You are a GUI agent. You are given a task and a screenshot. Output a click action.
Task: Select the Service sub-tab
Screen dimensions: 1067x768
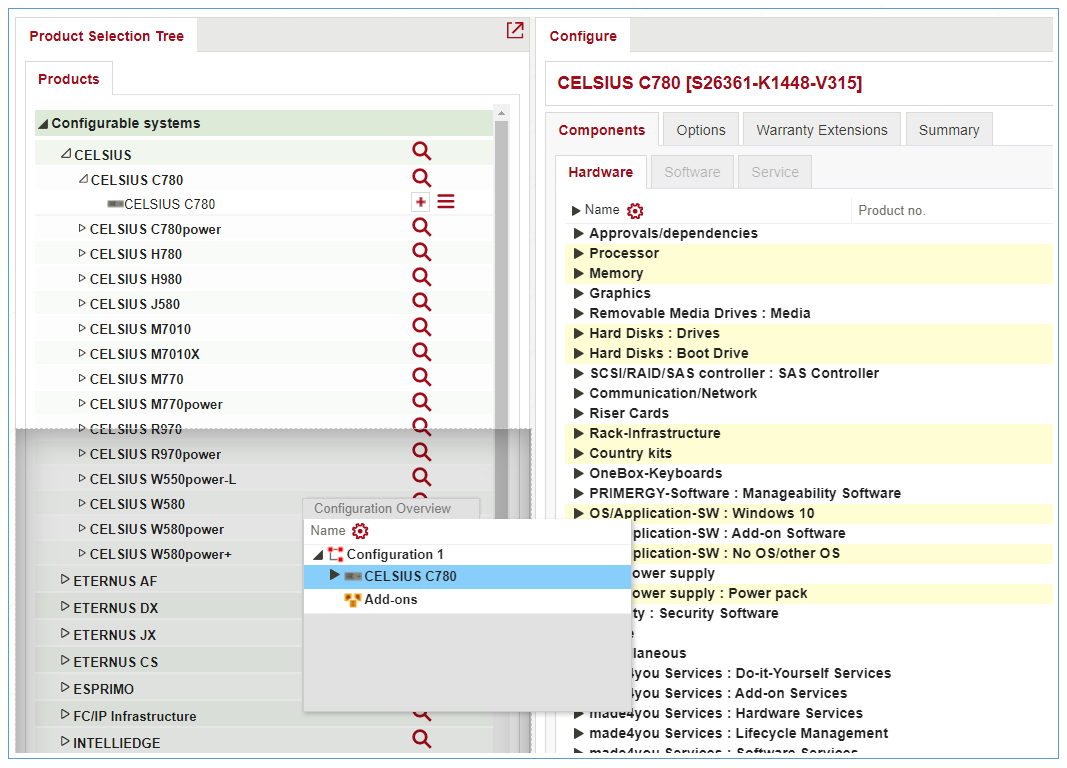pyautogui.click(x=775, y=172)
